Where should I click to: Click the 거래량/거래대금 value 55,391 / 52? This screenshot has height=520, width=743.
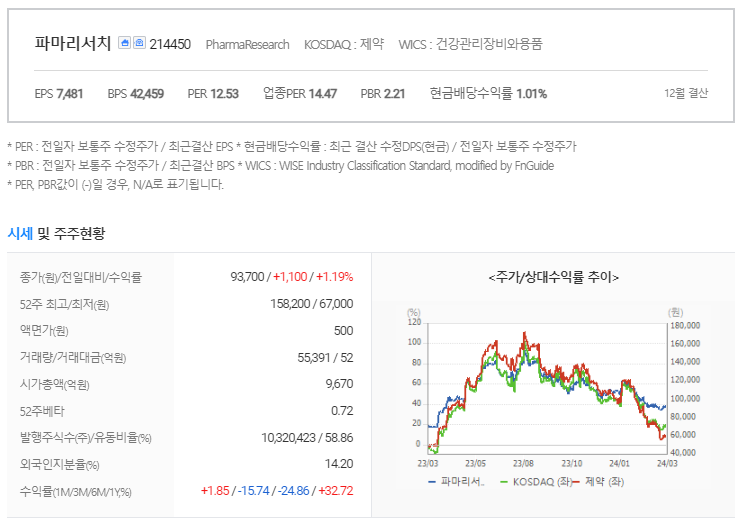325,357
